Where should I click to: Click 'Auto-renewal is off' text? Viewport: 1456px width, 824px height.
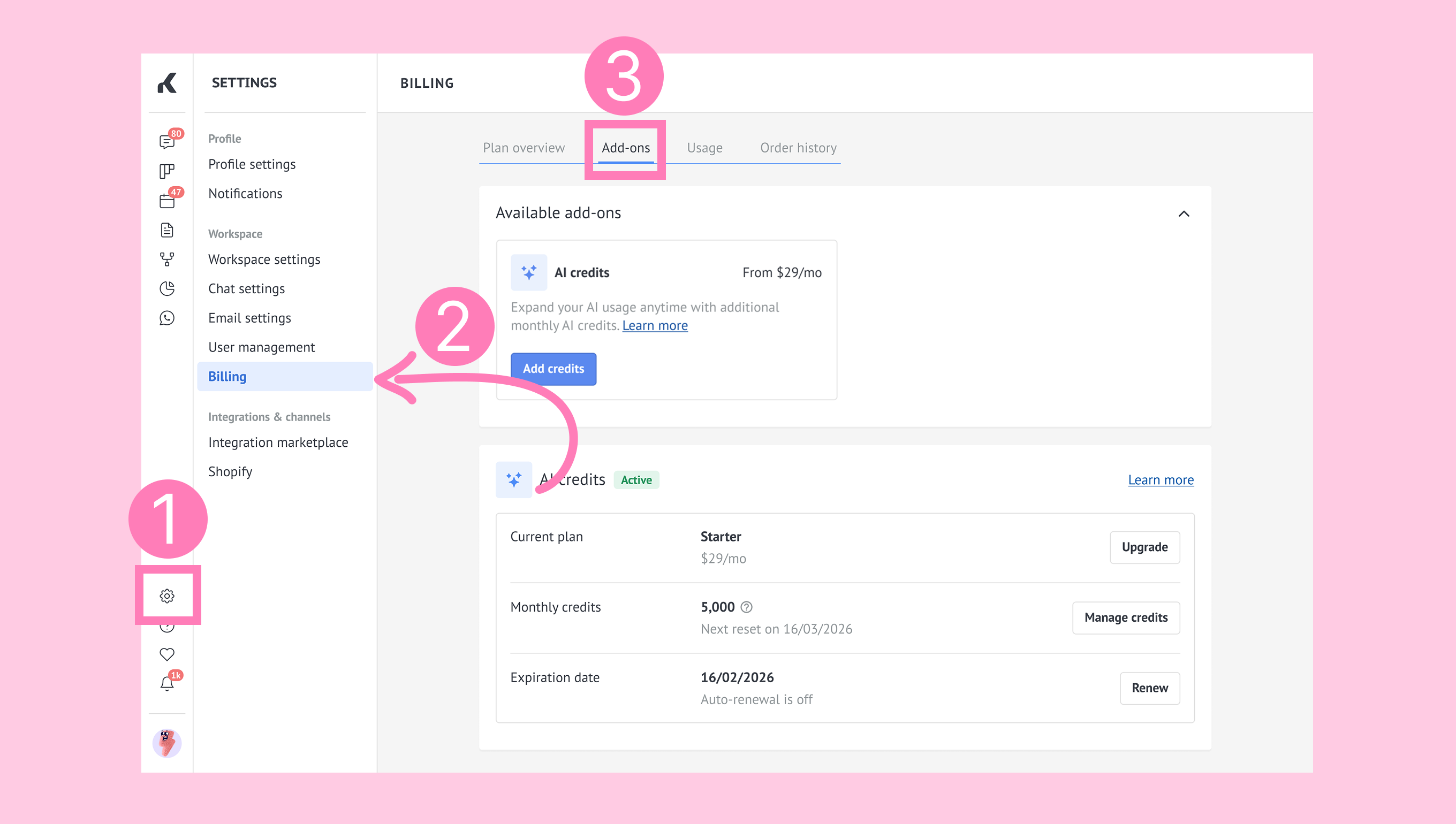point(756,699)
